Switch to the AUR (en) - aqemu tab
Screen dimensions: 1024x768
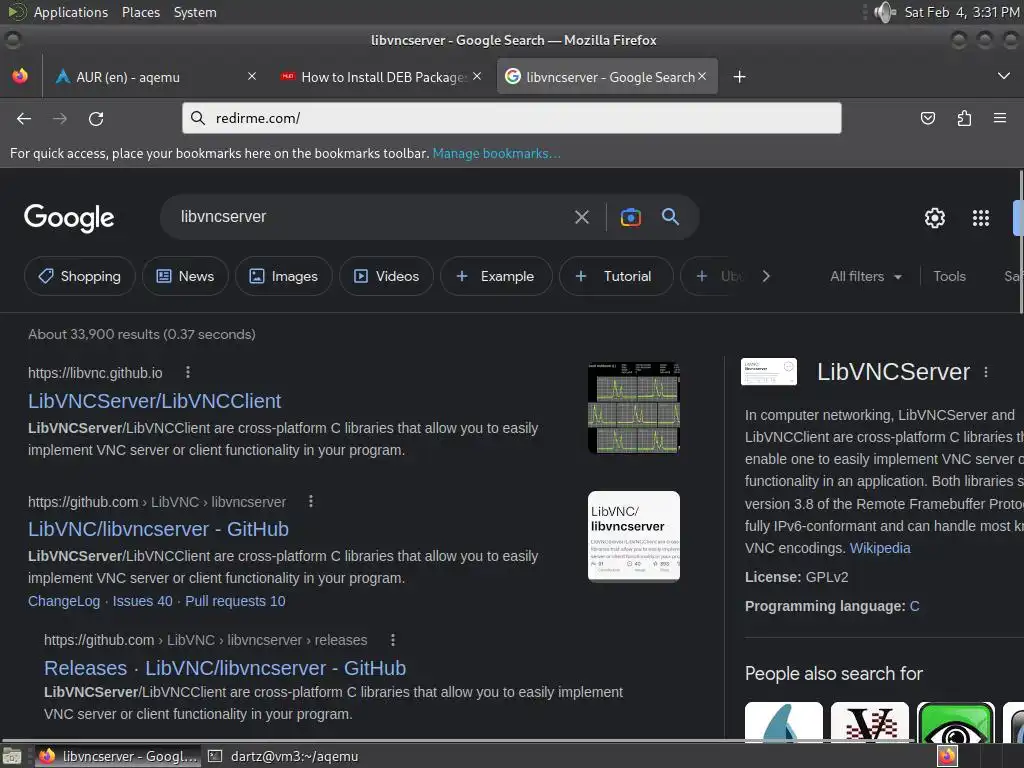[x=154, y=76]
